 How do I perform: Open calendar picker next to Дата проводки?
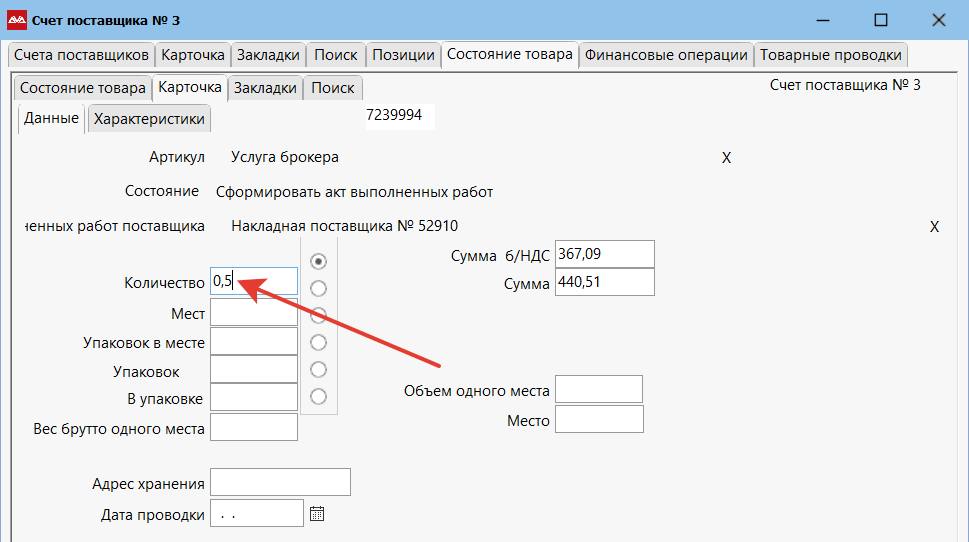317,514
